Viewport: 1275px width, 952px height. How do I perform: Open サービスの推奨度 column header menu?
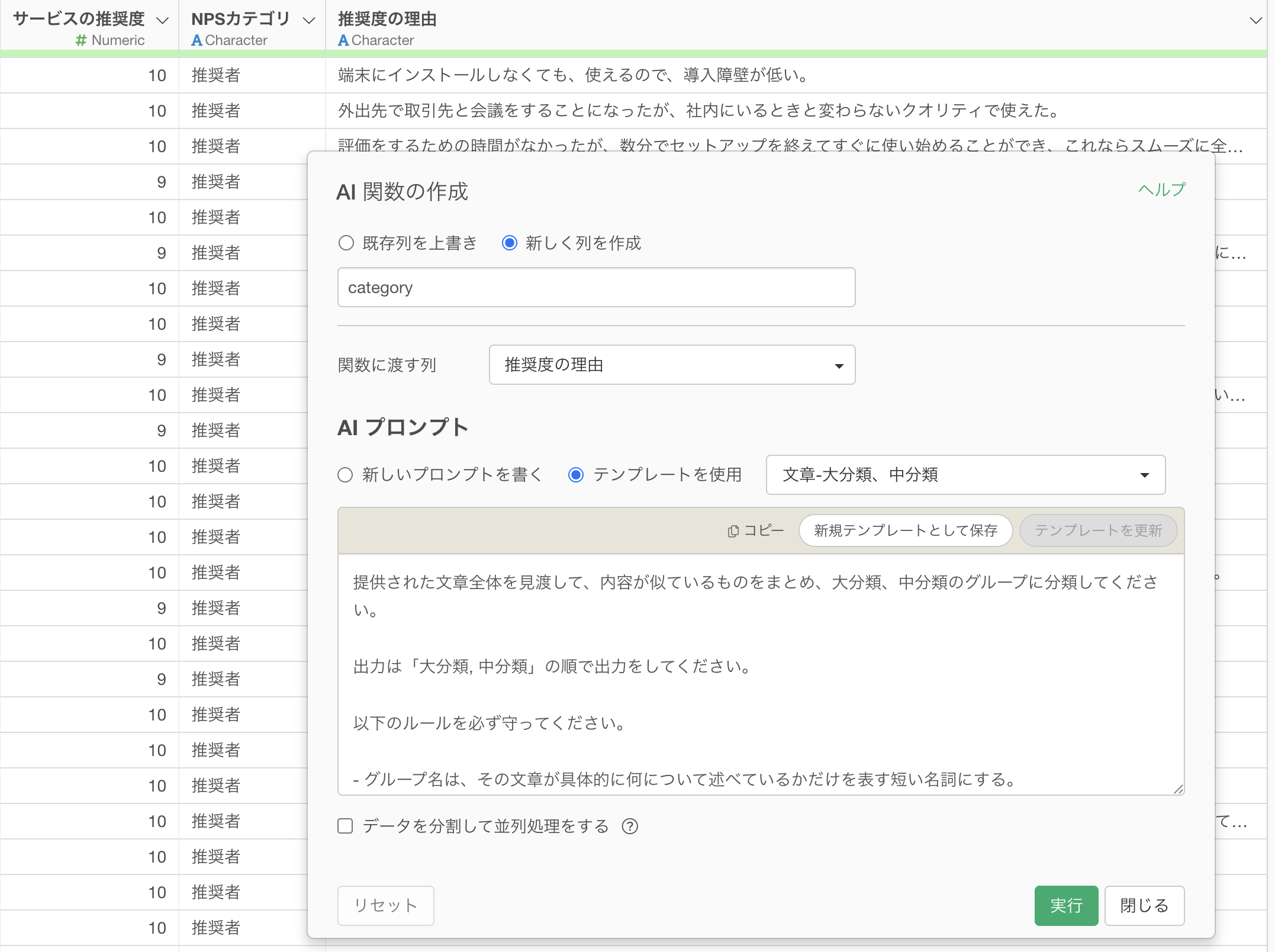pyautogui.click(x=162, y=20)
